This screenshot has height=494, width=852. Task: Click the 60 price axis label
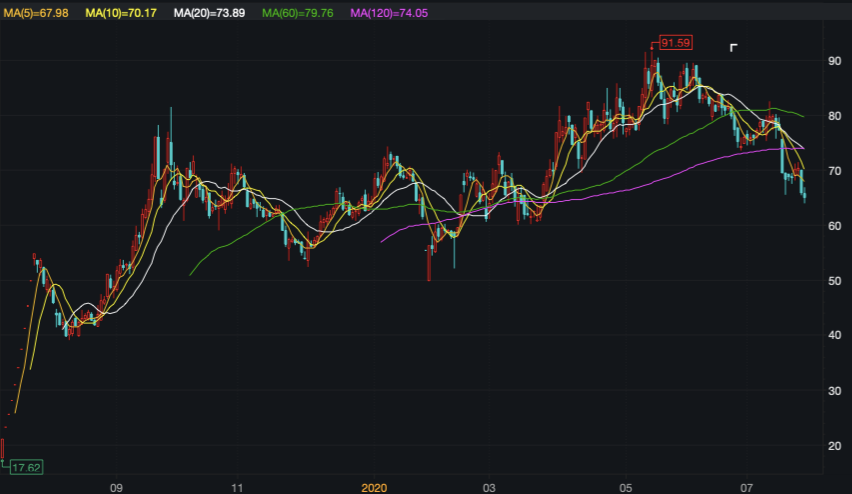tap(835, 226)
